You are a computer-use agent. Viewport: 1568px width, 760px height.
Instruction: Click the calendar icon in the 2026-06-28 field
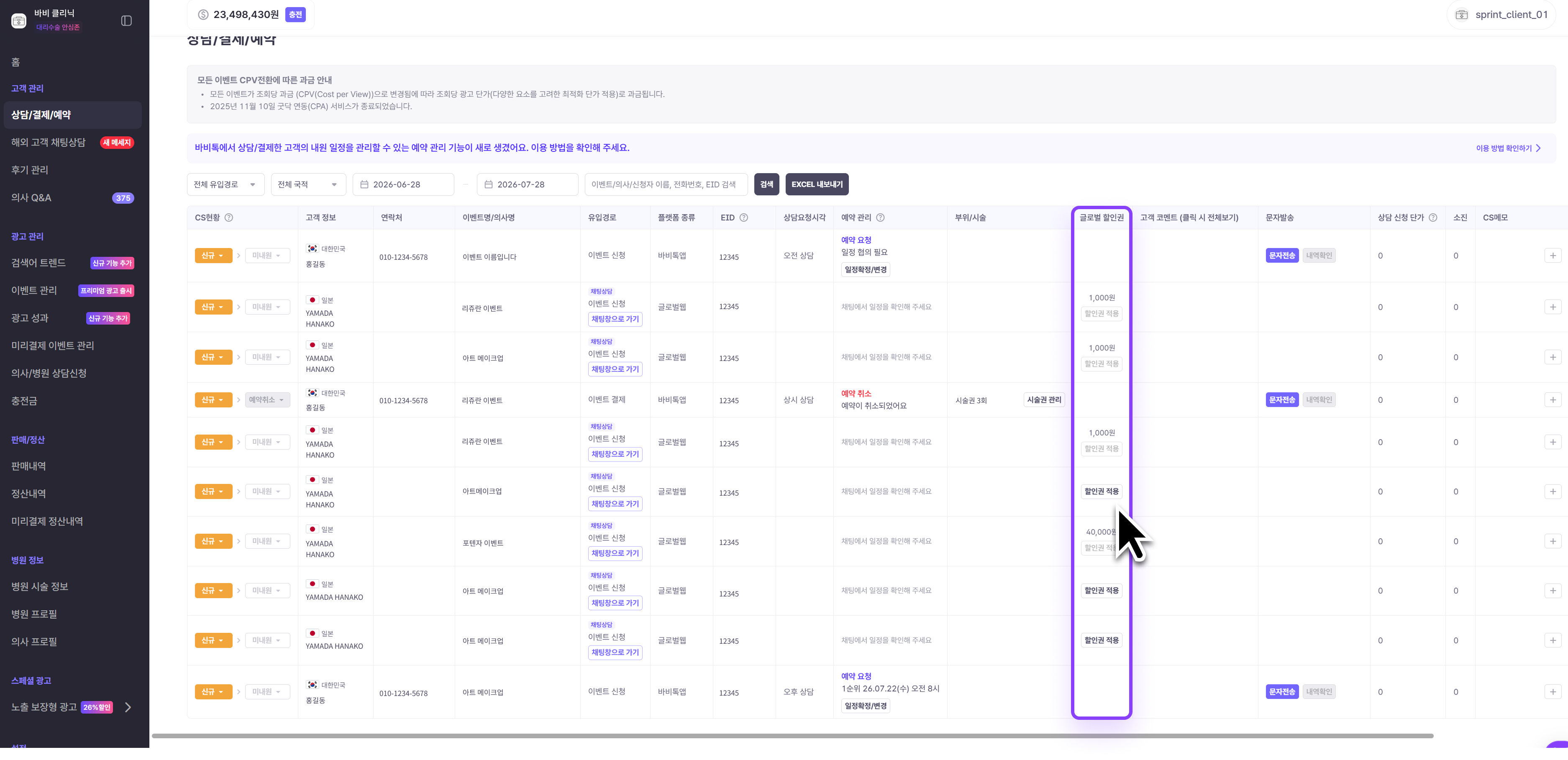tap(364, 184)
